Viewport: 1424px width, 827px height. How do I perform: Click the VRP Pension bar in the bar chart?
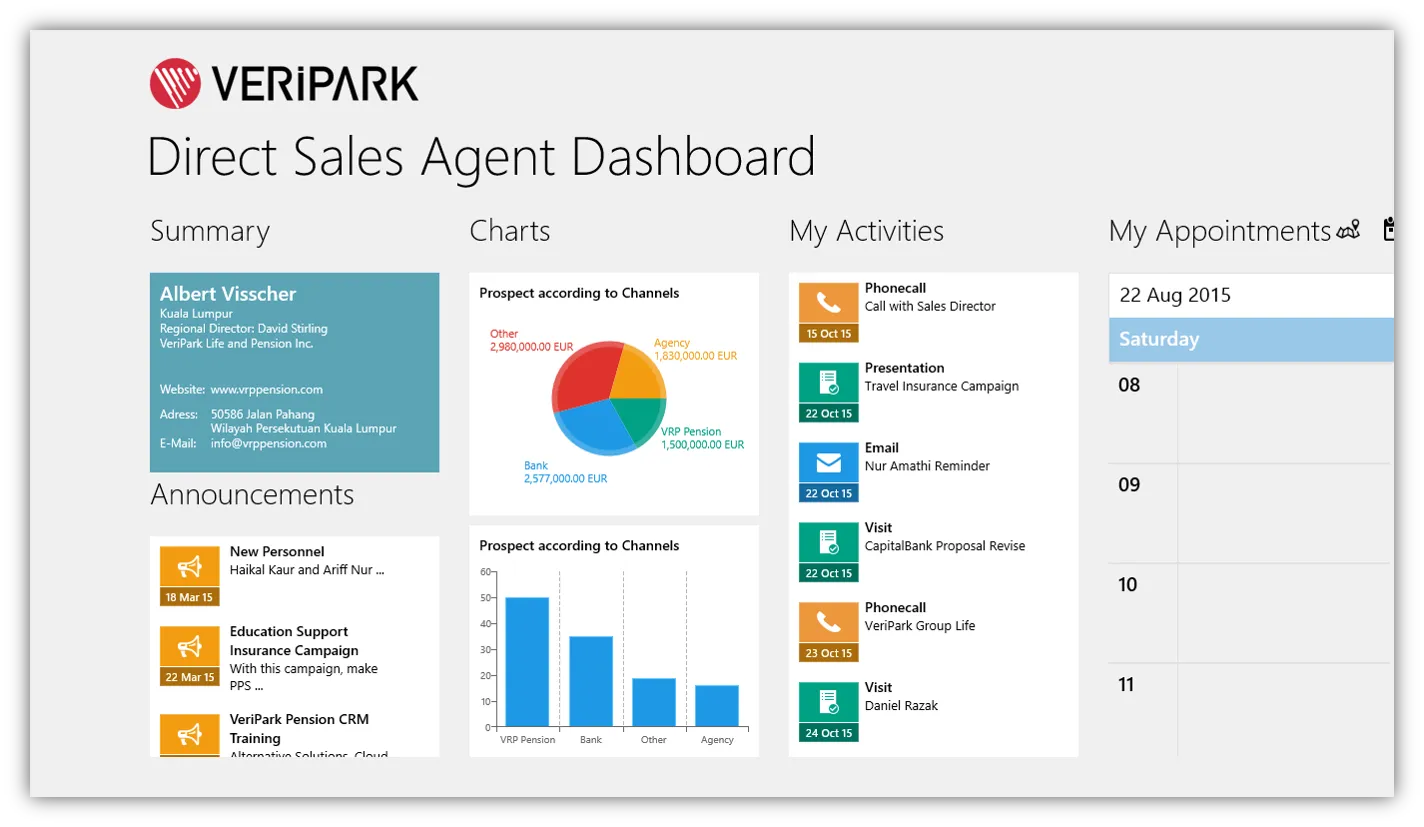527,662
